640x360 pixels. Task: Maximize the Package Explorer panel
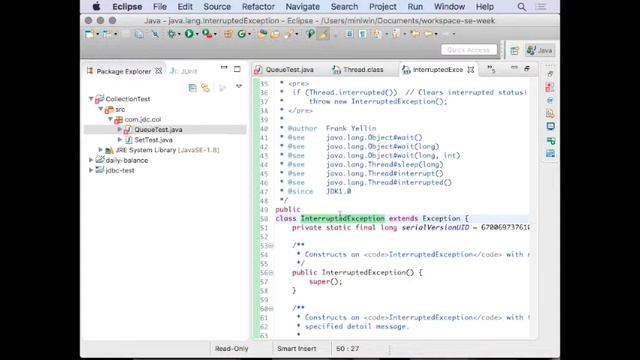[237, 69]
